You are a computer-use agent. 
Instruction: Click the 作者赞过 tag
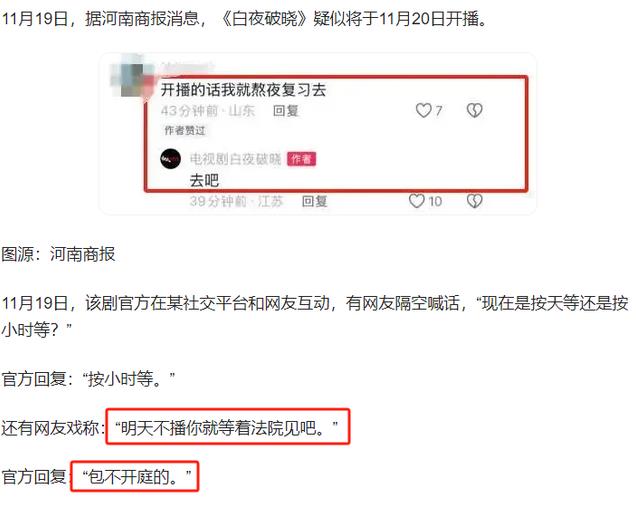click(x=185, y=131)
